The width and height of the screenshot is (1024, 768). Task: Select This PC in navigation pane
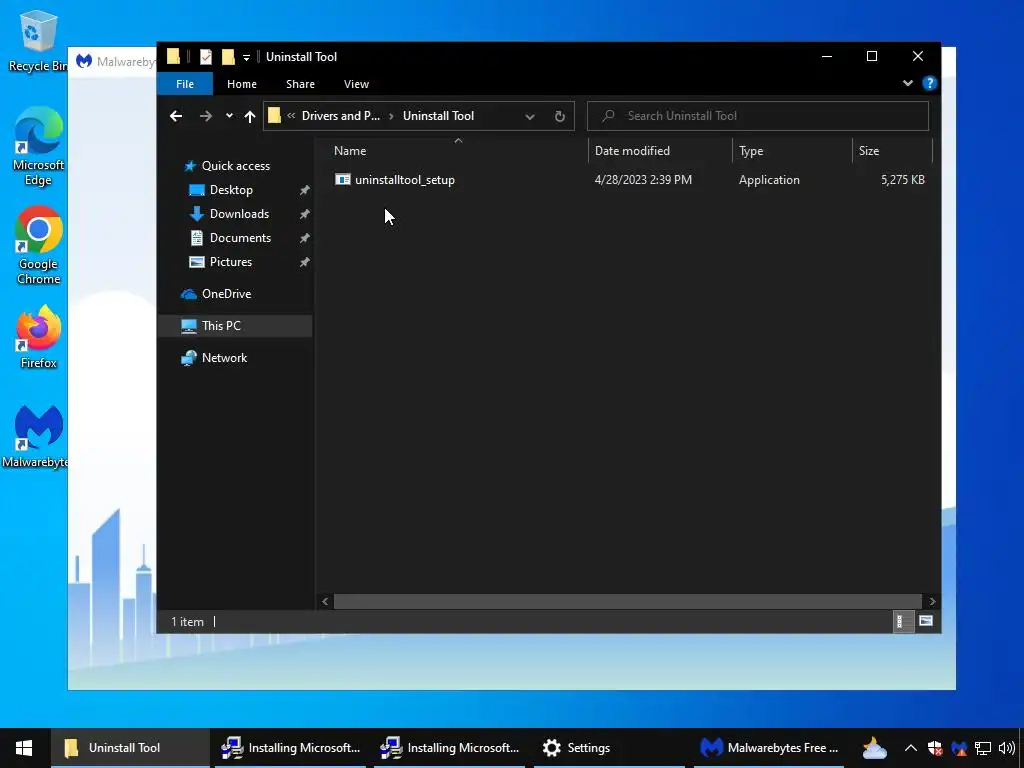[235, 326]
